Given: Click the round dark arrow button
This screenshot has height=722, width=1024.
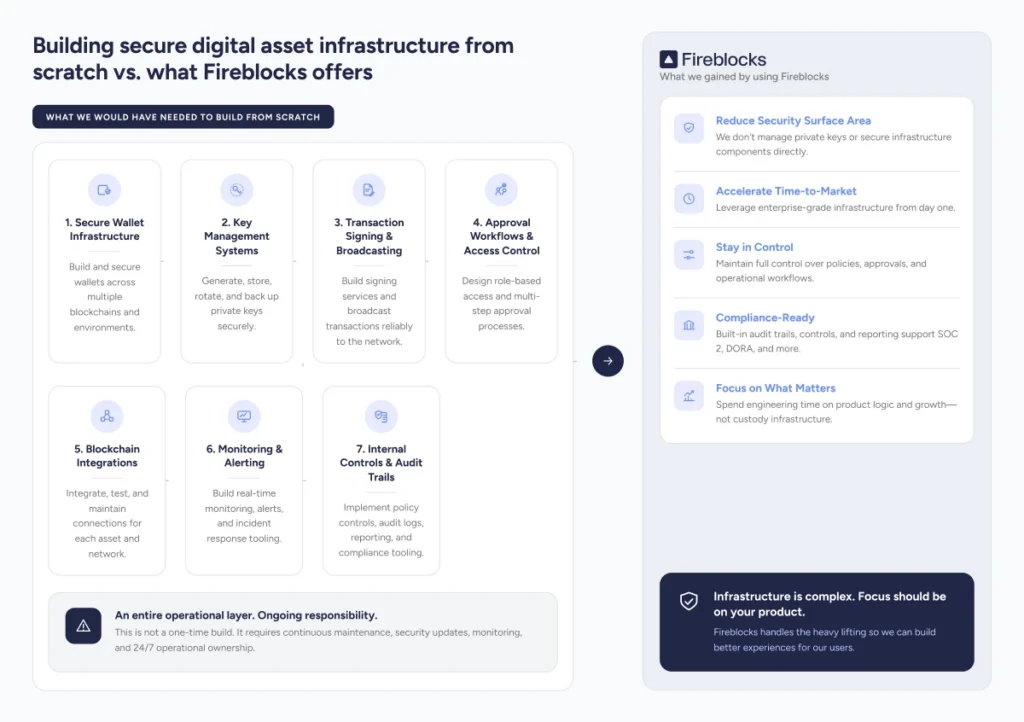Looking at the screenshot, I should [x=608, y=361].
